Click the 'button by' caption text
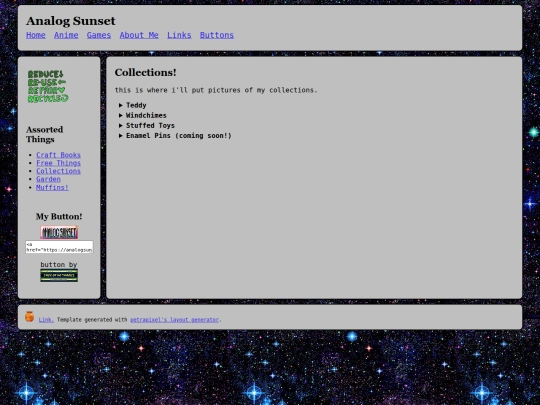The width and height of the screenshot is (540, 405). coord(59,264)
